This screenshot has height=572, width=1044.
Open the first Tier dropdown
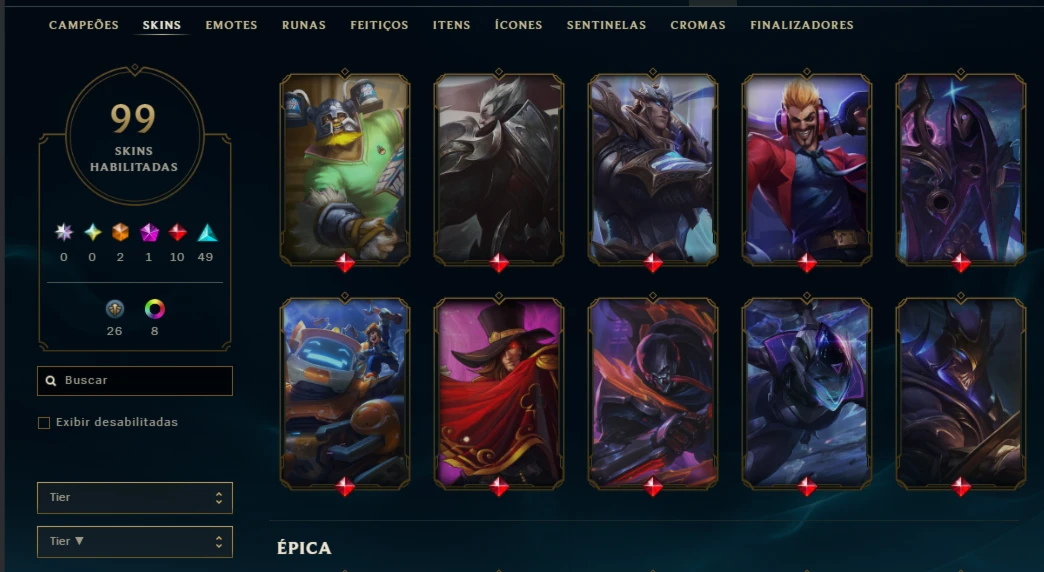(x=135, y=497)
